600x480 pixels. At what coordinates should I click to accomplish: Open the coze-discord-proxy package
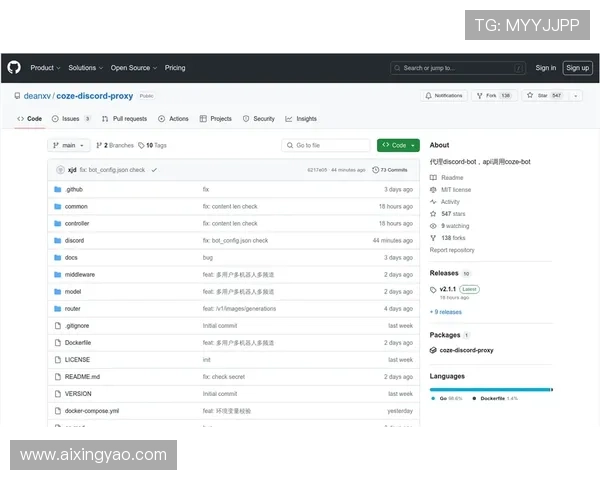point(467,350)
